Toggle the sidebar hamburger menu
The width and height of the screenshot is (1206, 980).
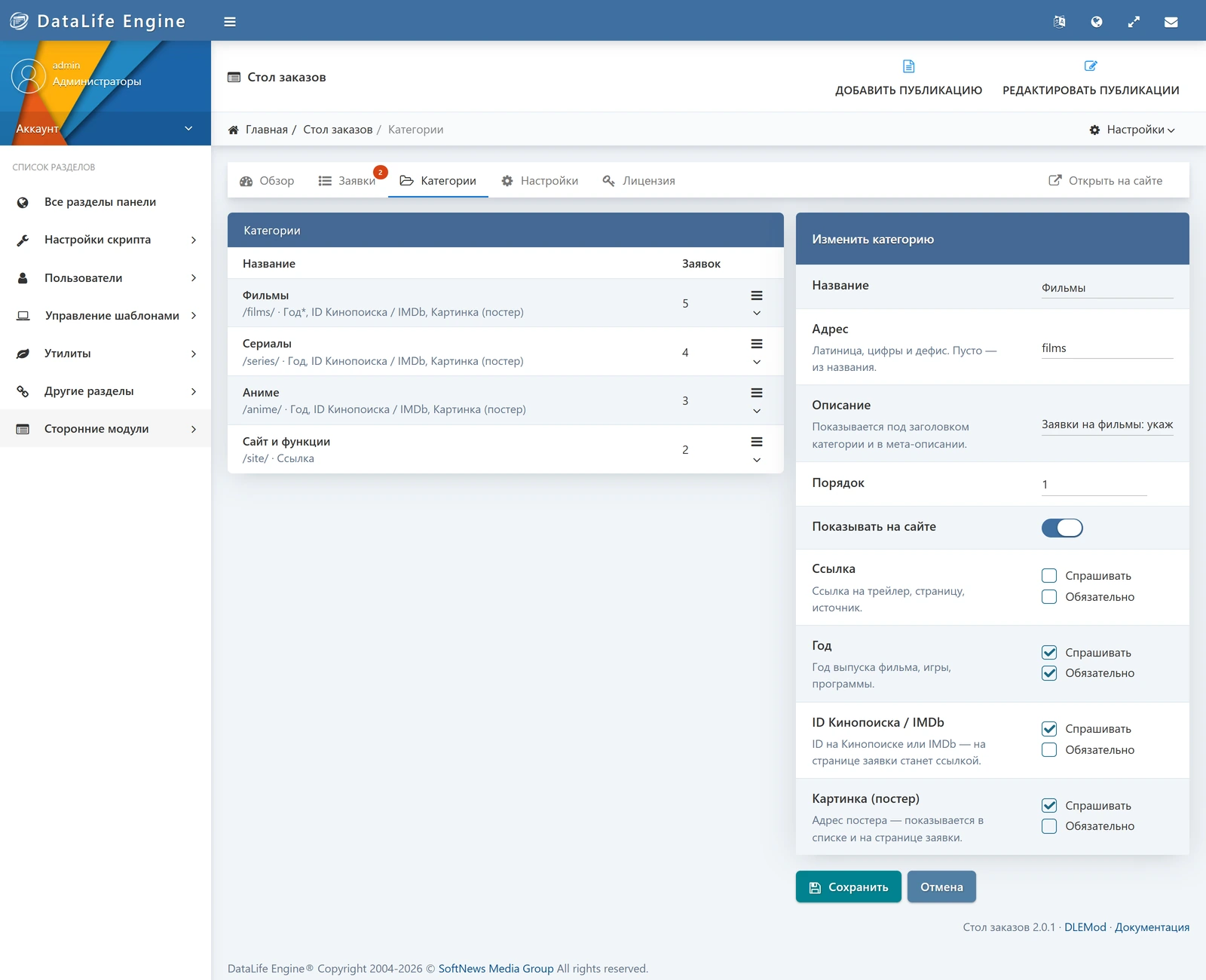coord(230,22)
